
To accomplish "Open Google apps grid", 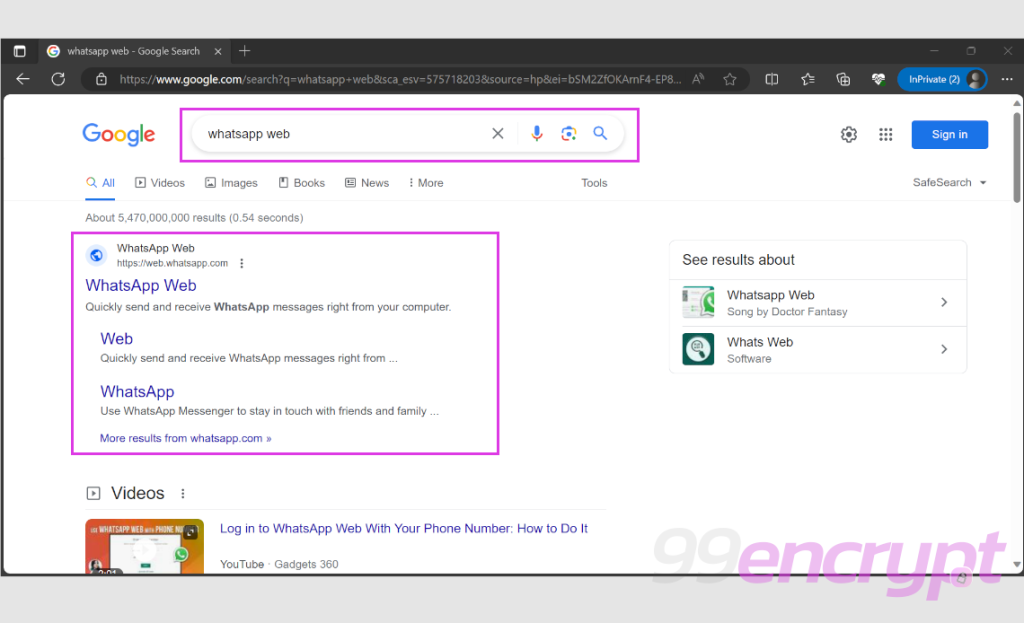I will 886,133.
